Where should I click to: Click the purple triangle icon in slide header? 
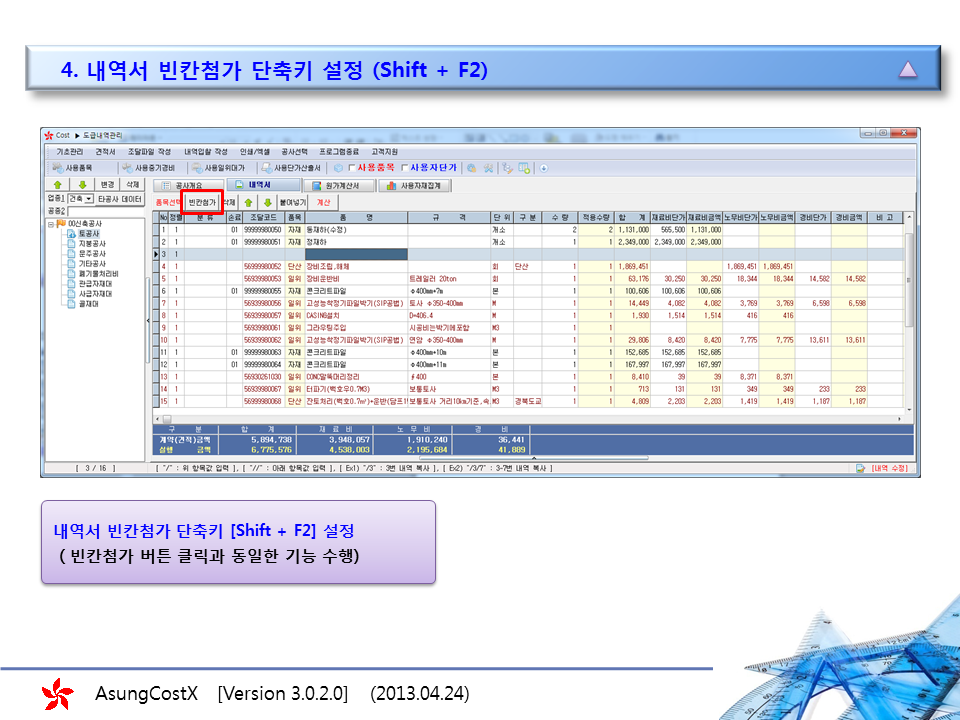coord(907,69)
